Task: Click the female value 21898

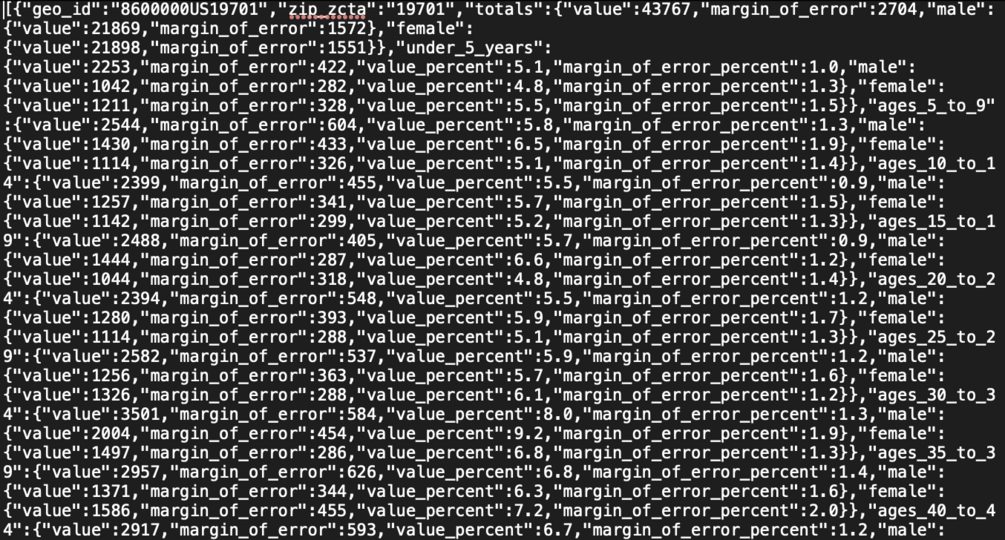Action: [113, 48]
